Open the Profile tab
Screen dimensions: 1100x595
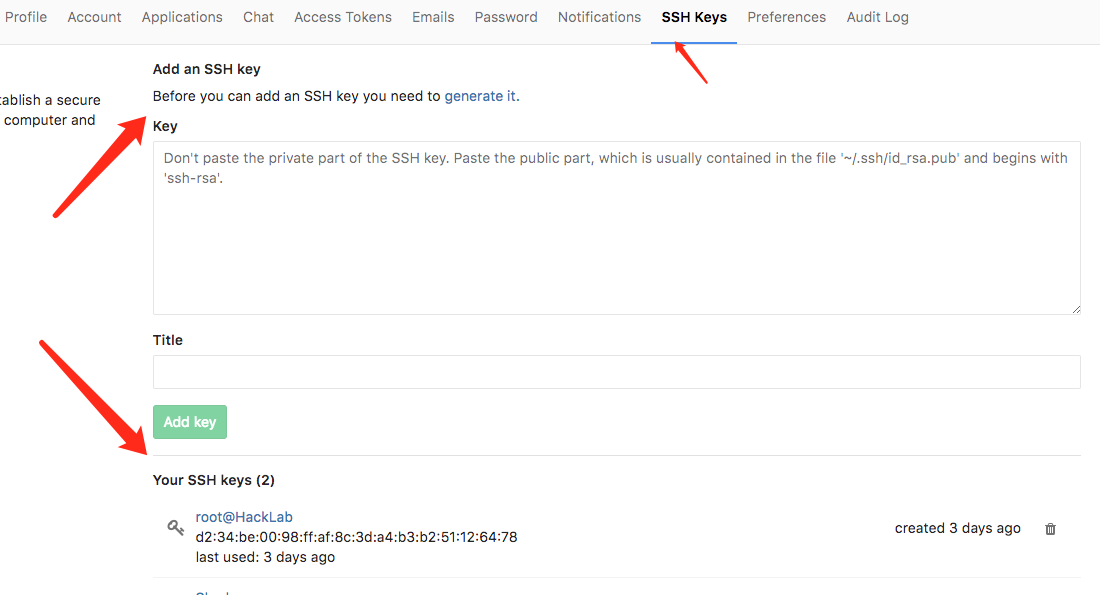tap(26, 17)
